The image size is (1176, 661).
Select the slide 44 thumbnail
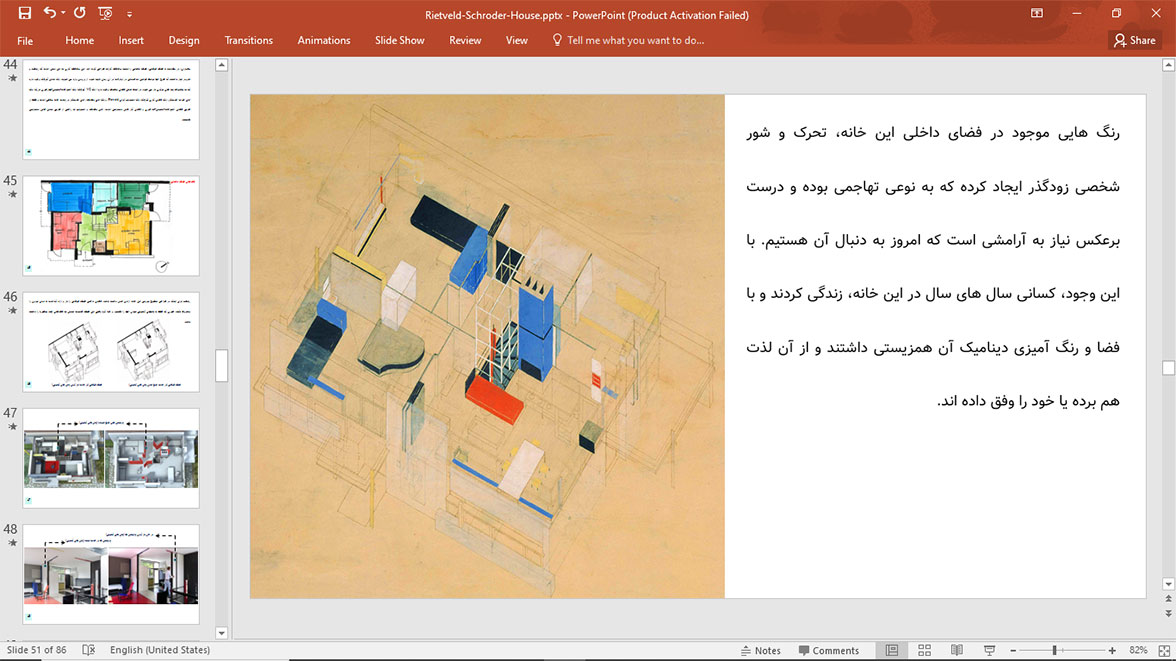tap(111, 110)
